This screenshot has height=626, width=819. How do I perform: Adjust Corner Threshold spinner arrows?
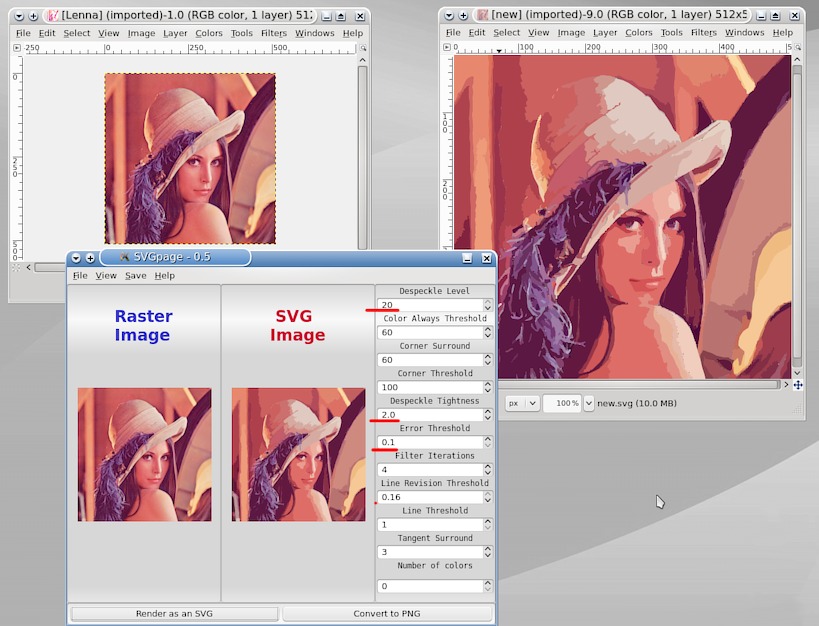click(488, 387)
